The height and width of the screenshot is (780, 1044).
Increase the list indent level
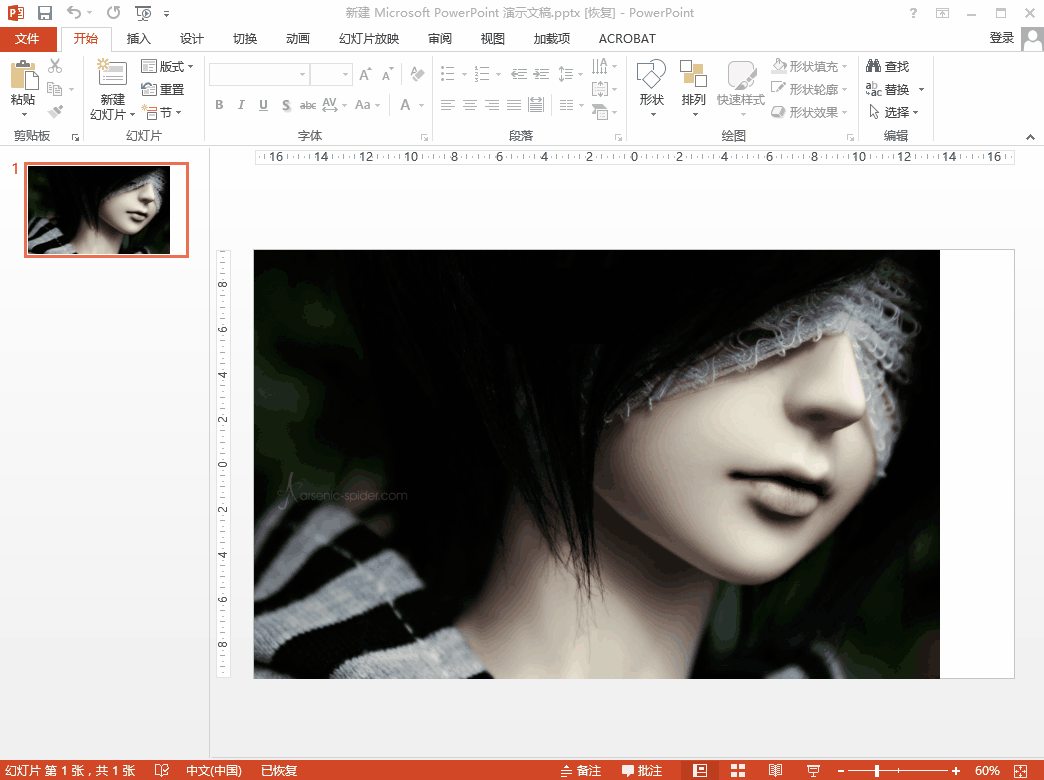(541, 74)
